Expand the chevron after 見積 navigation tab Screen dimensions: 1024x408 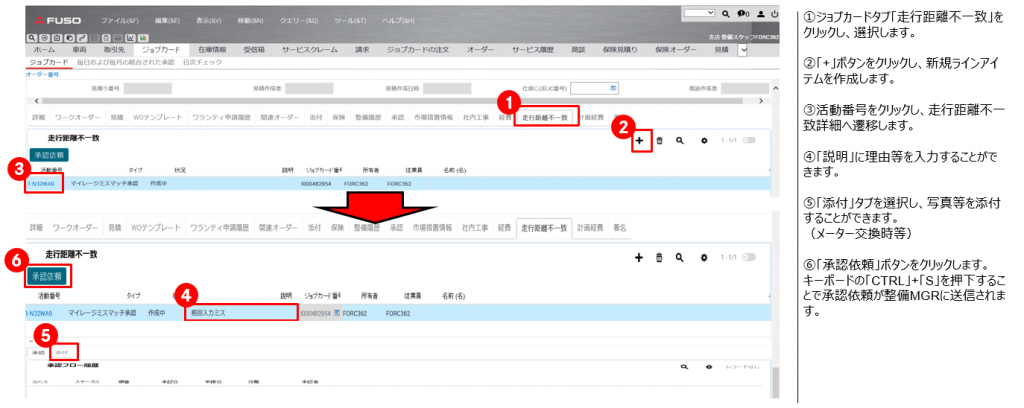743,49
